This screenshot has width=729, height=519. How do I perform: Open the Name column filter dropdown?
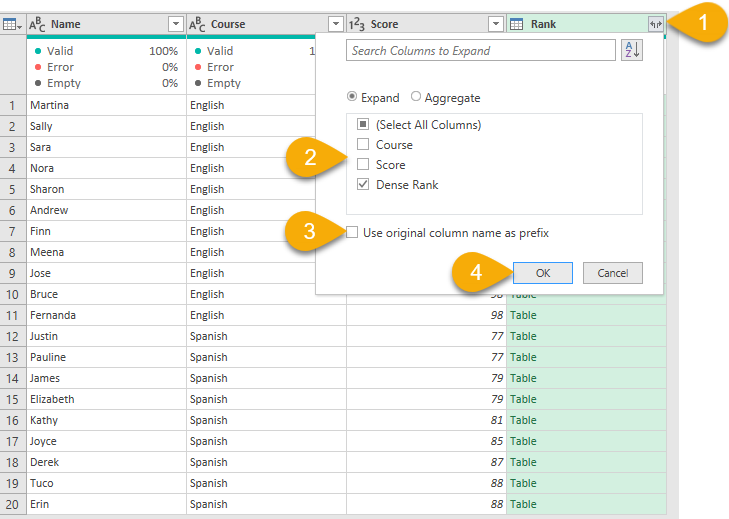[175, 24]
